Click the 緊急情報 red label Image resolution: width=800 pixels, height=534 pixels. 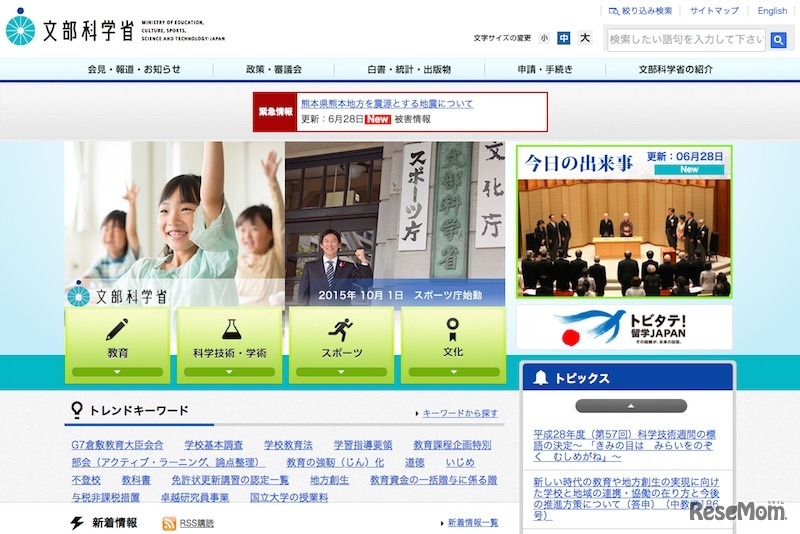(x=275, y=112)
